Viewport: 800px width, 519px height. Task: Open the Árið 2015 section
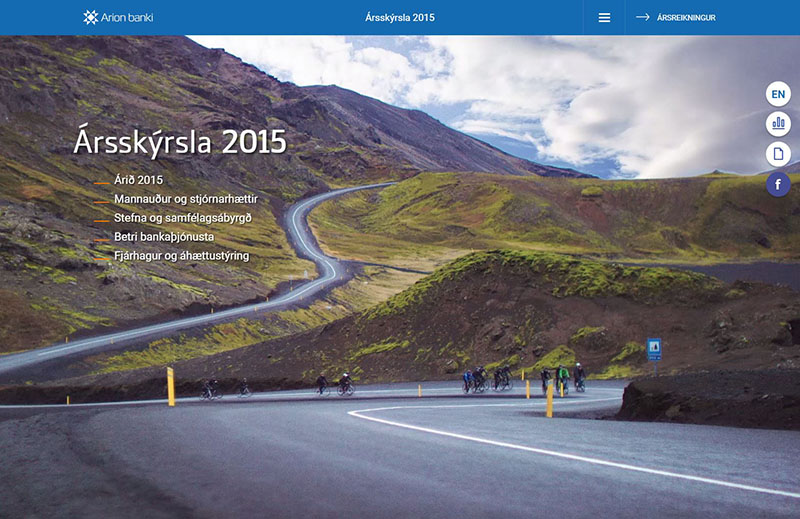(138, 180)
